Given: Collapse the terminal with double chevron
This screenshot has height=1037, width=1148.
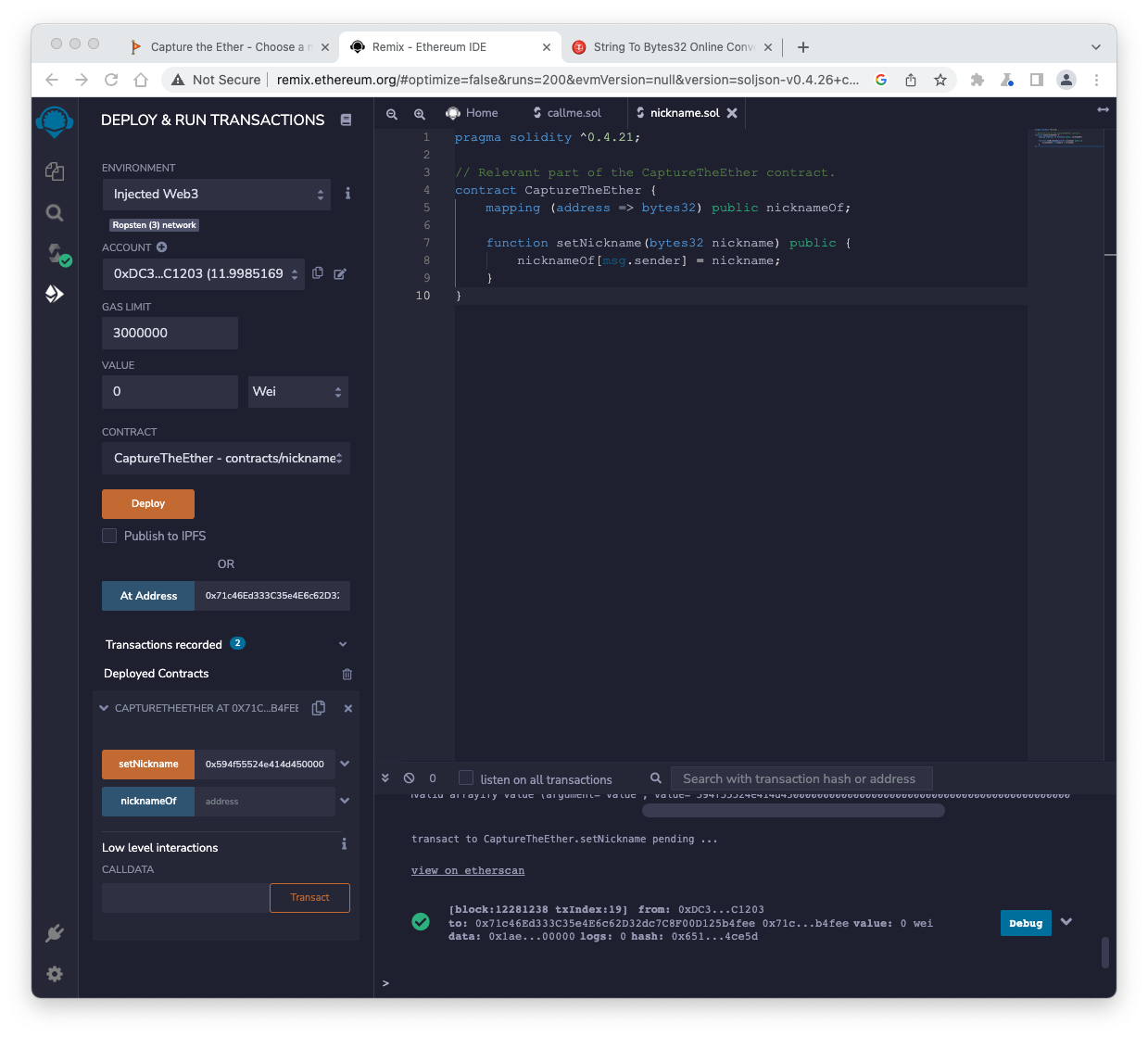Looking at the screenshot, I should click(385, 778).
